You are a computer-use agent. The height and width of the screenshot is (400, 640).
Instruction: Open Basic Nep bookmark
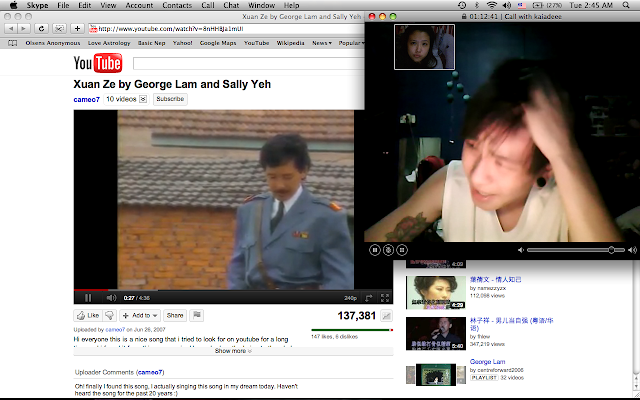pyautogui.click(x=151, y=43)
